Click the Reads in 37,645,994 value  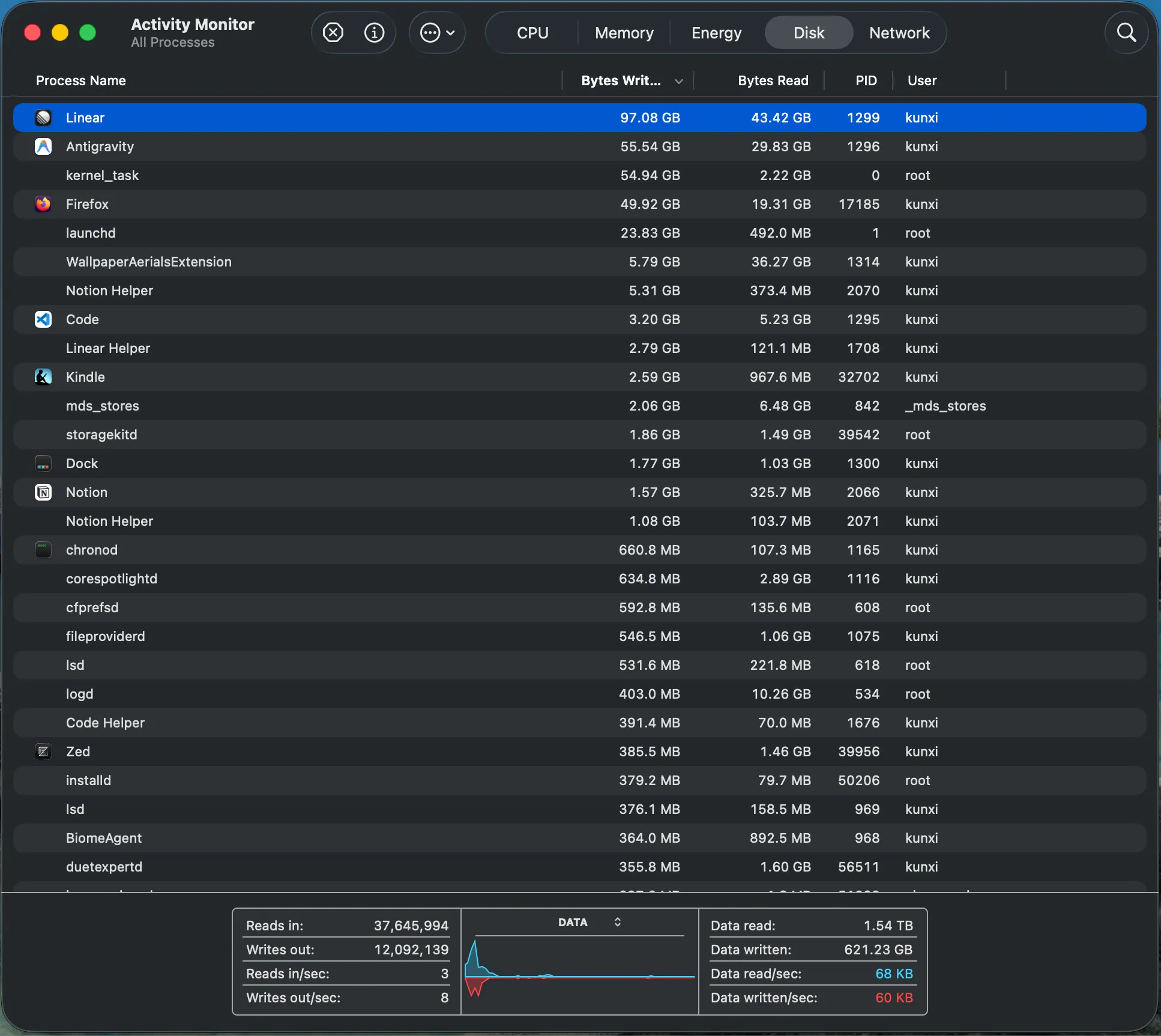point(411,926)
